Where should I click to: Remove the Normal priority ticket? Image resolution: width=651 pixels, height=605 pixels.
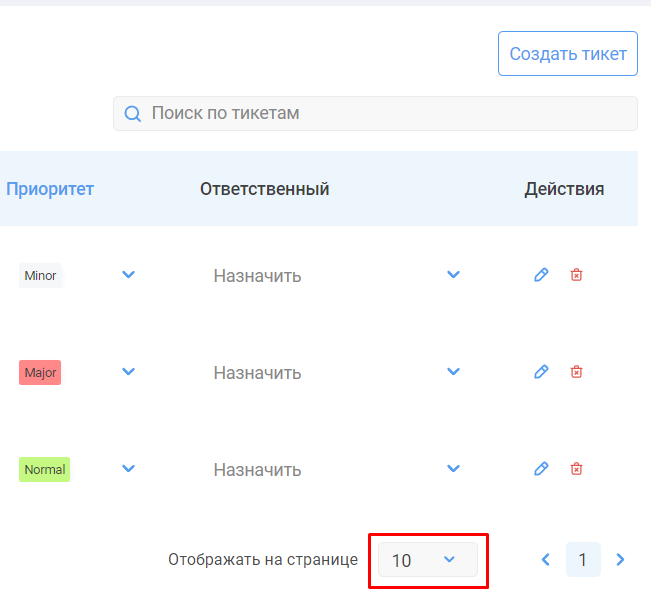(576, 468)
